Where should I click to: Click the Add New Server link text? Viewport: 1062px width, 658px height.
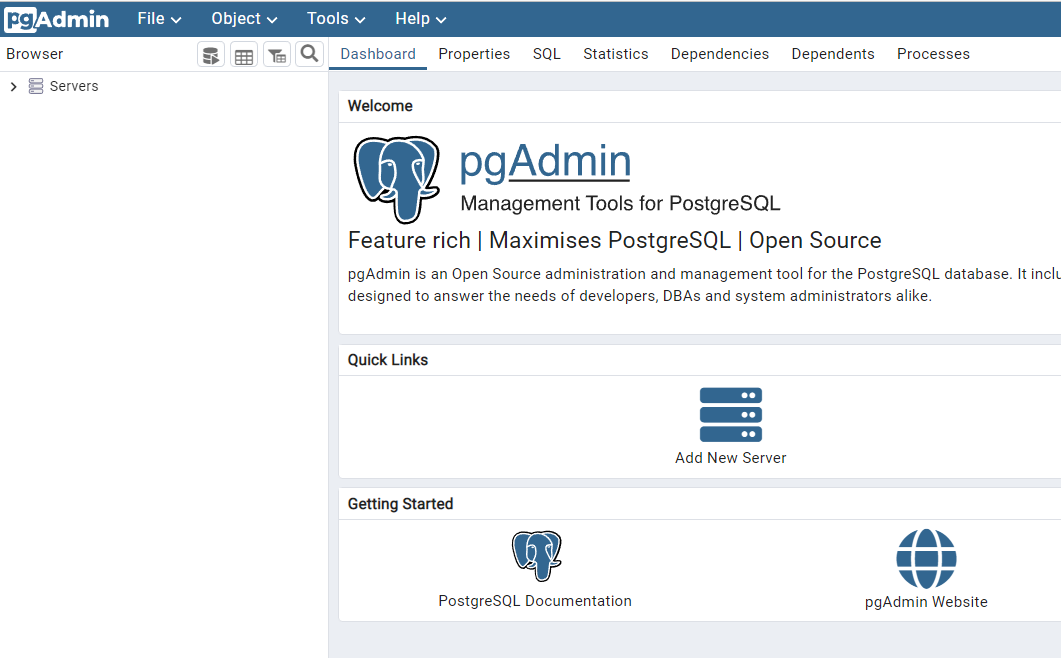pyautogui.click(x=731, y=458)
